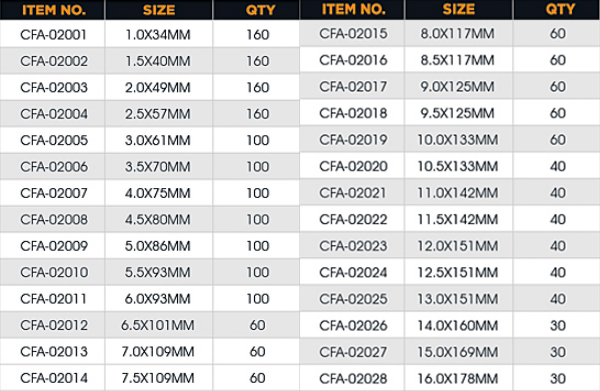The height and width of the screenshot is (391, 600).
Task: Click size 4.0X75MM
Action: tap(158, 193)
